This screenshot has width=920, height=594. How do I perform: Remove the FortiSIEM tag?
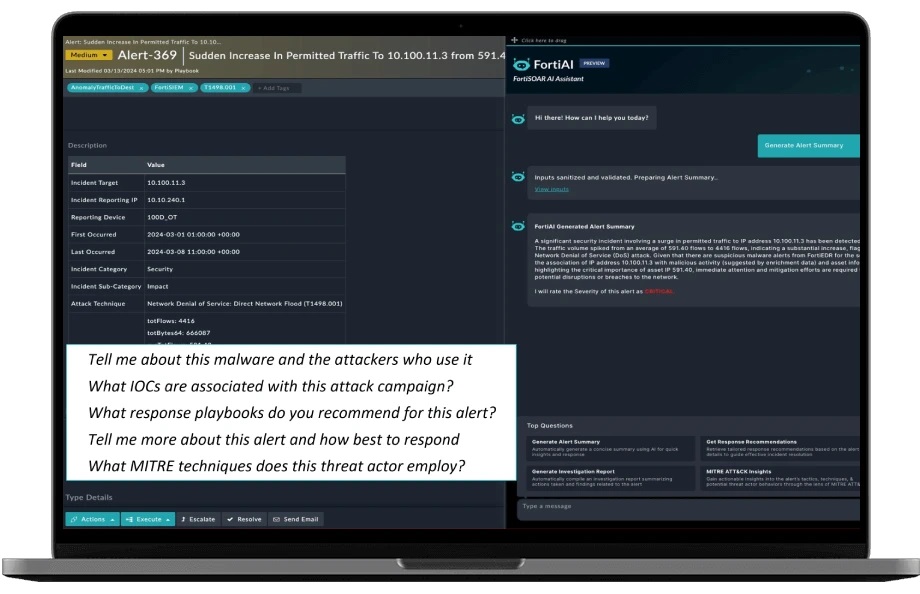(x=190, y=88)
